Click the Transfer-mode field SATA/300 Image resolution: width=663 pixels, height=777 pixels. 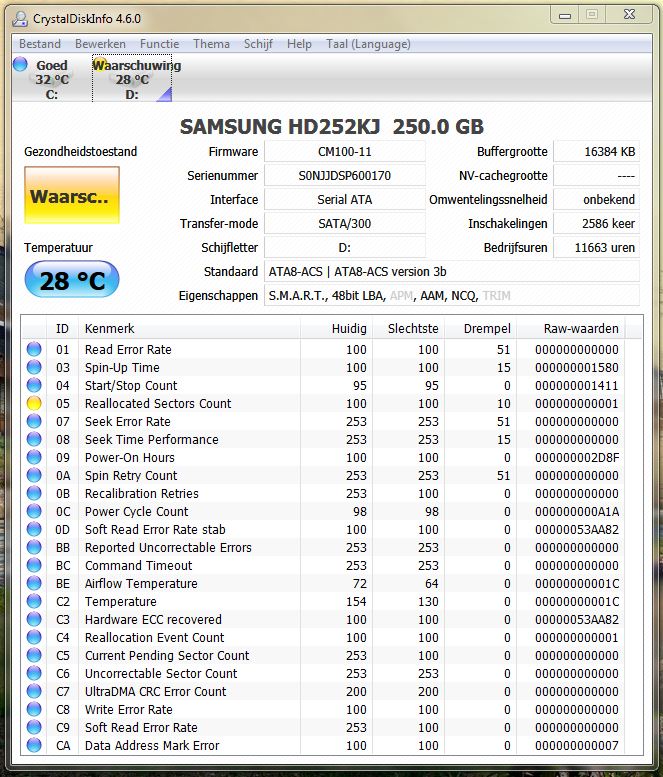345,223
